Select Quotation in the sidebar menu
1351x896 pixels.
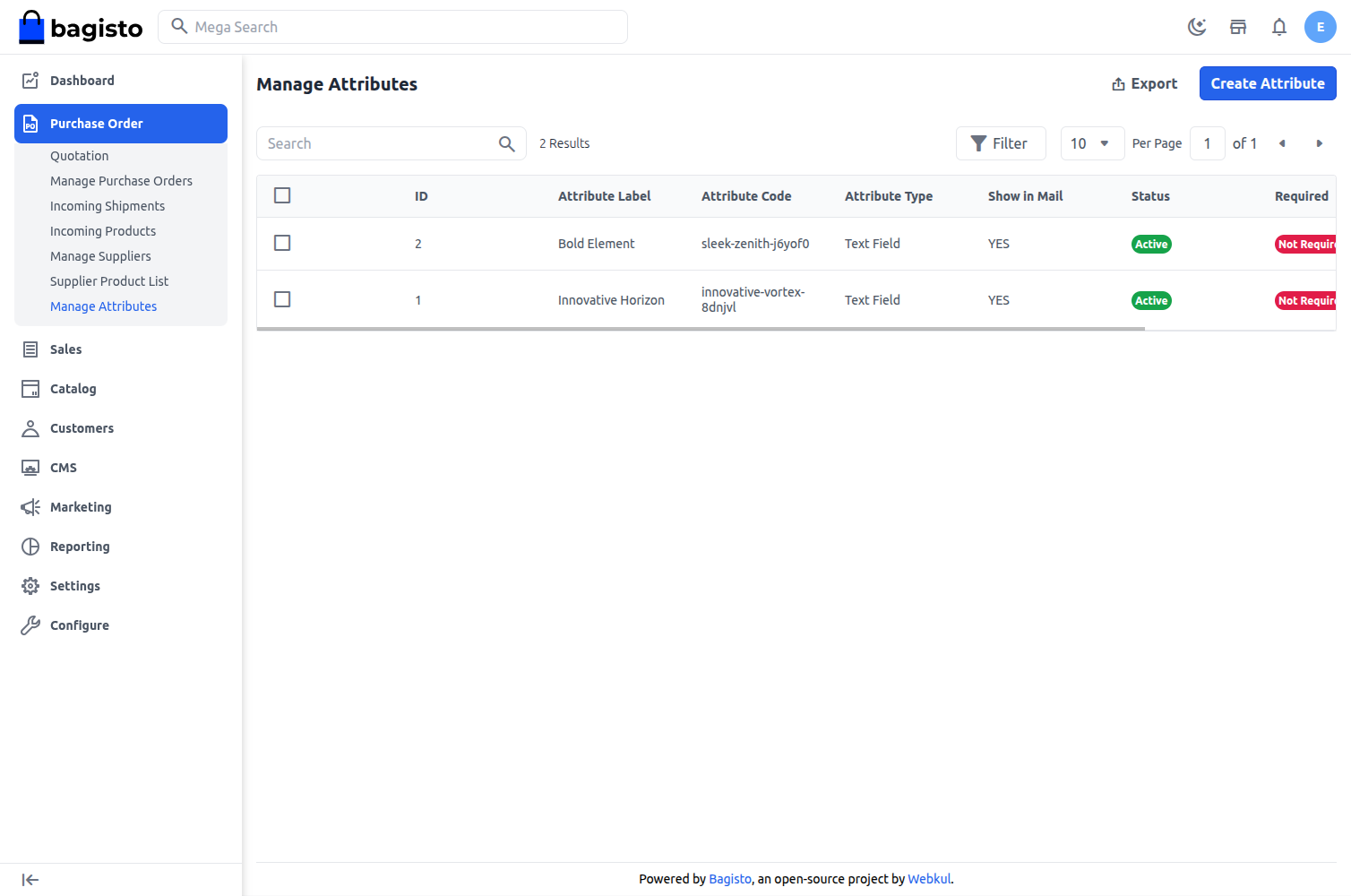[79, 155]
